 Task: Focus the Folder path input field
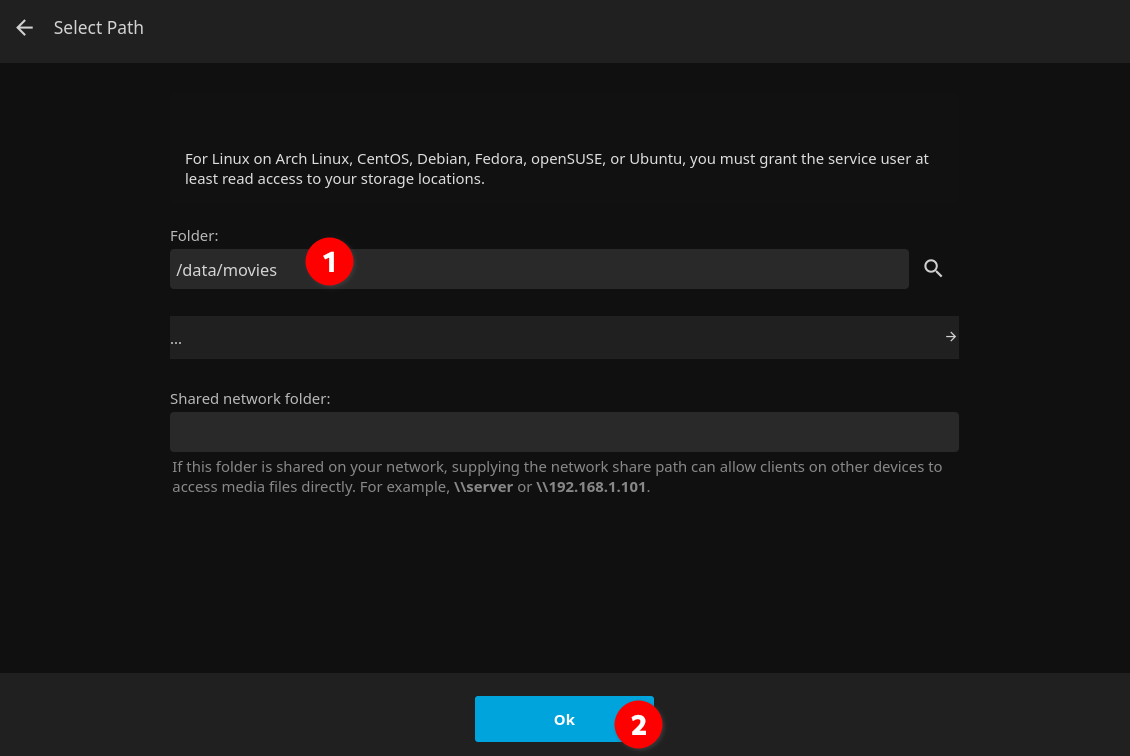coord(539,270)
